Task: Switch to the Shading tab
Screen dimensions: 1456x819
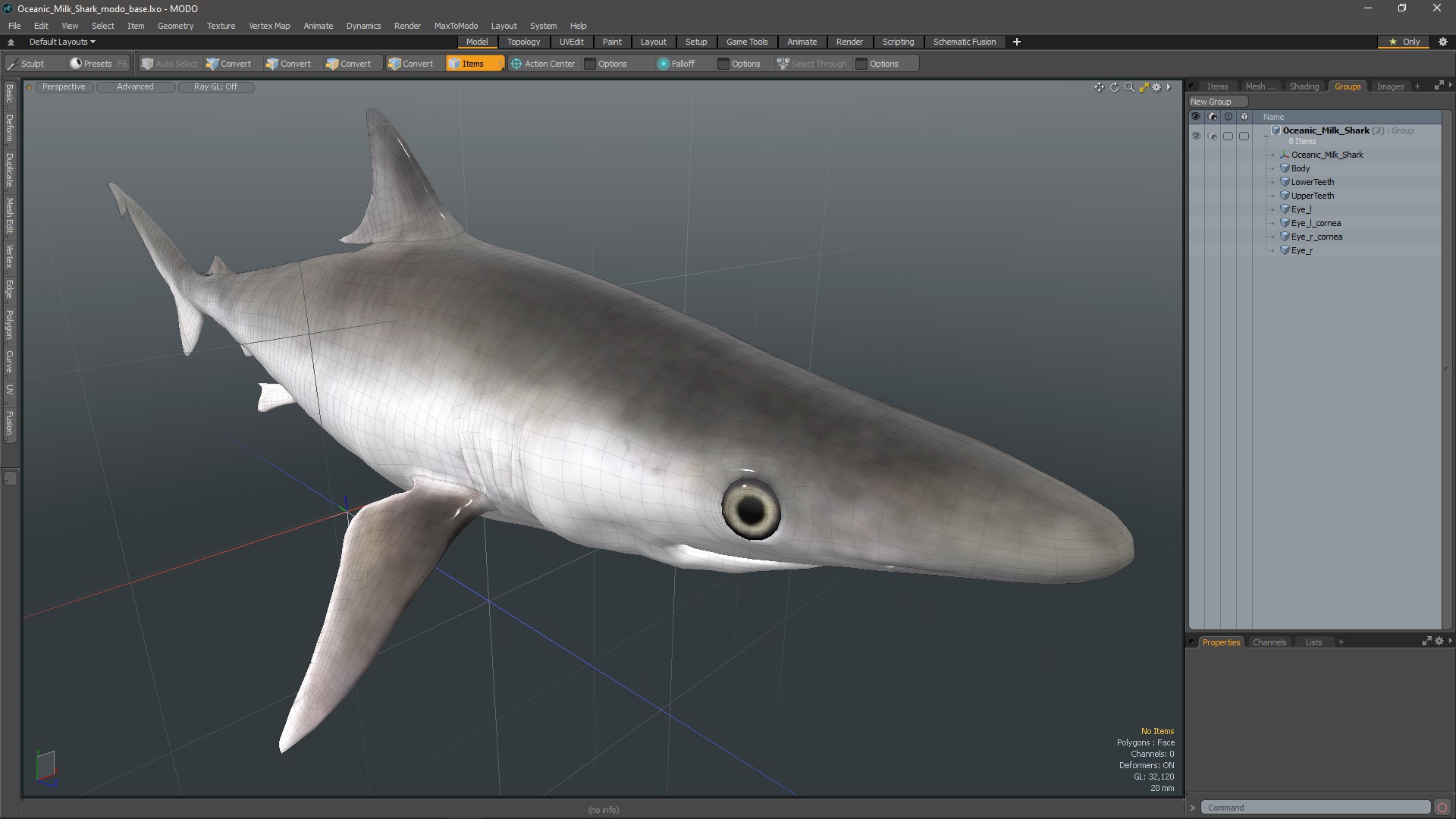Action: point(1304,86)
